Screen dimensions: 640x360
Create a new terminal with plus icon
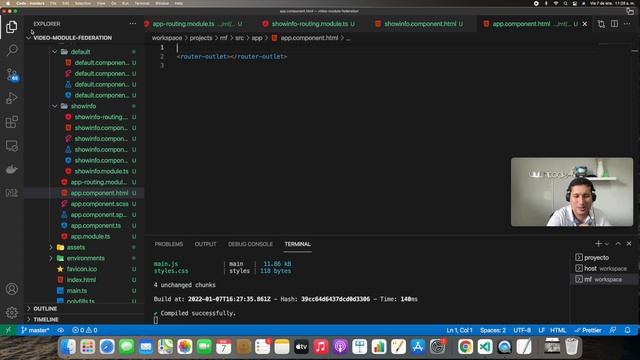click(x=598, y=244)
